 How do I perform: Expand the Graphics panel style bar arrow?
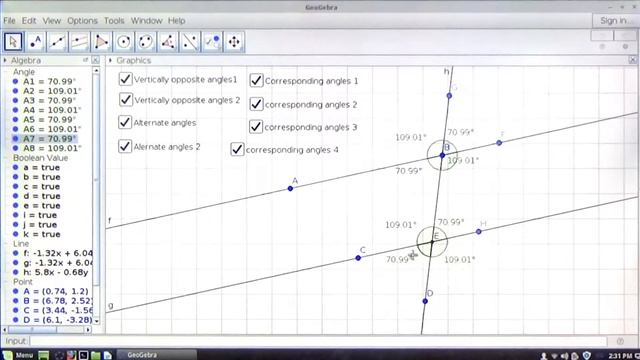point(110,60)
